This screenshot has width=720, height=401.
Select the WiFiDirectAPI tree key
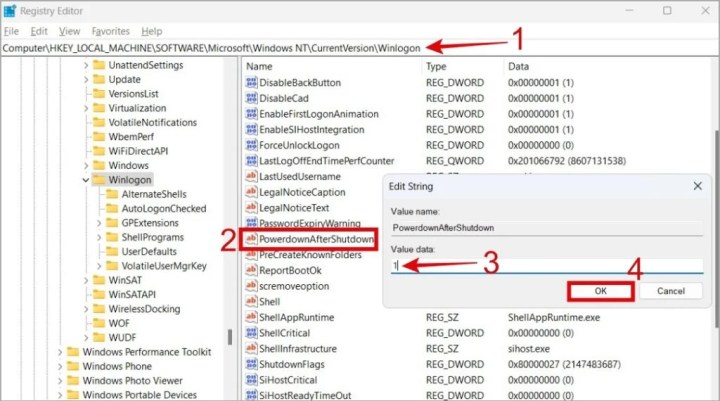[138, 151]
